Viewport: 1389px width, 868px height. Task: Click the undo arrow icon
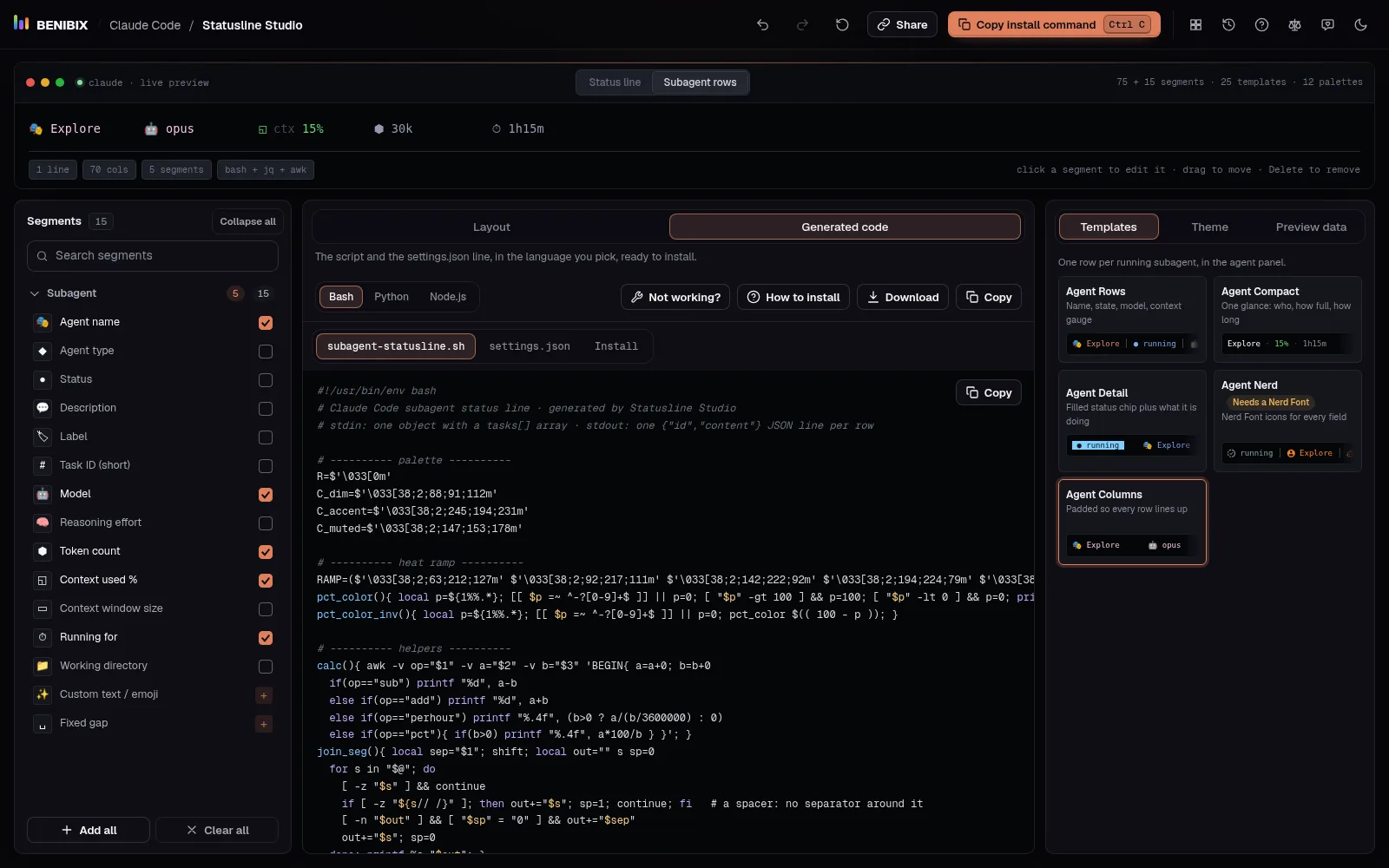762,25
